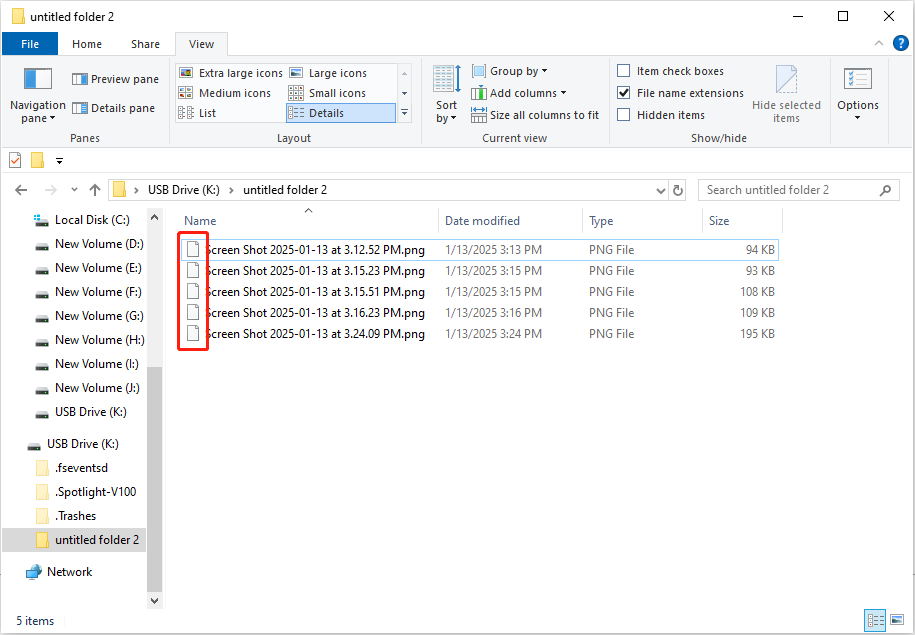Viewport: 915px width, 635px height.
Task: Select Local Disk (C:) in navigation pane
Action: [x=82, y=220]
